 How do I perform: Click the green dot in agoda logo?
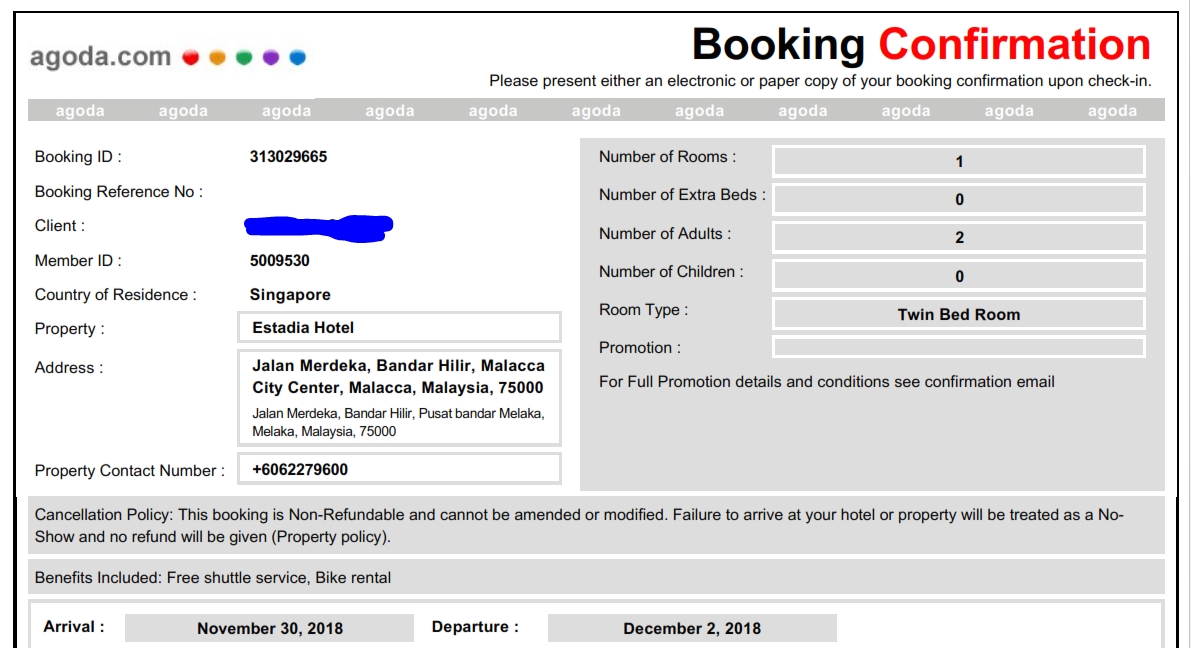pyautogui.click(x=244, y=58)
